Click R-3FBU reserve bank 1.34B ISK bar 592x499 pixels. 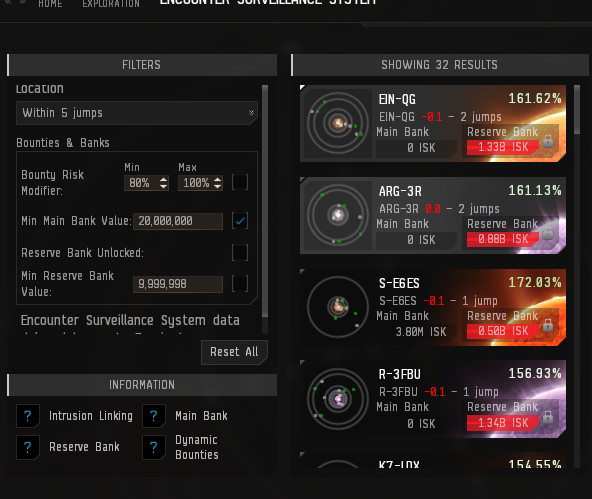coord(503,423)
